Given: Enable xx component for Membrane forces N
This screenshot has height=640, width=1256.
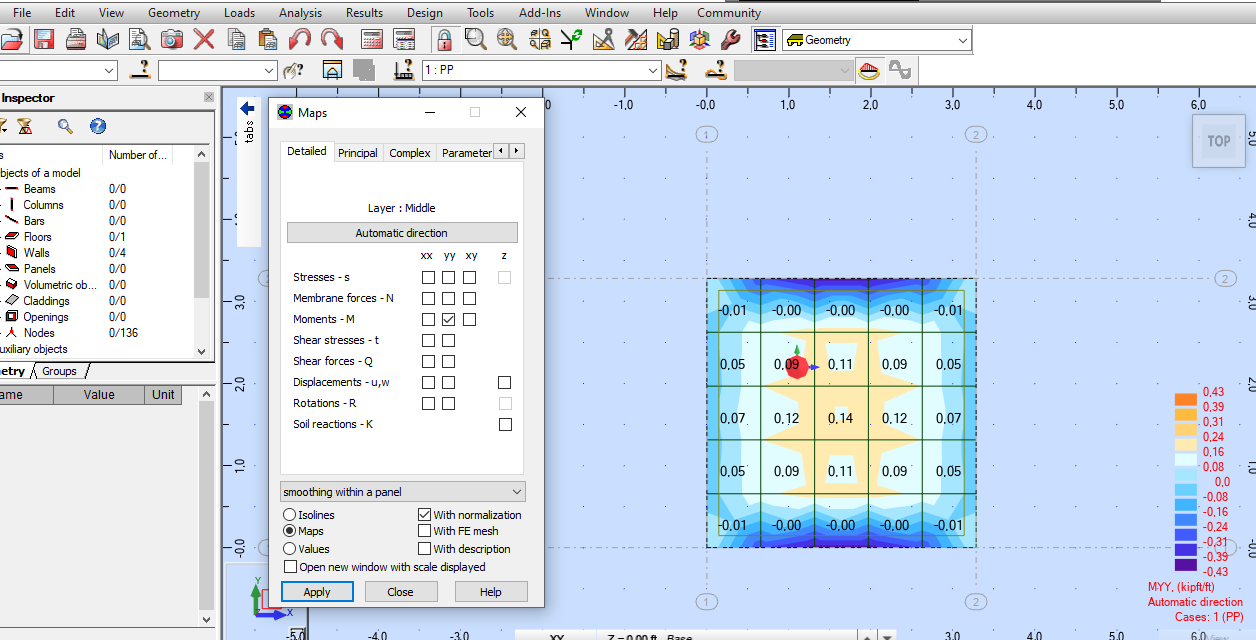Looking at the screenshot, I should [428, 298].
